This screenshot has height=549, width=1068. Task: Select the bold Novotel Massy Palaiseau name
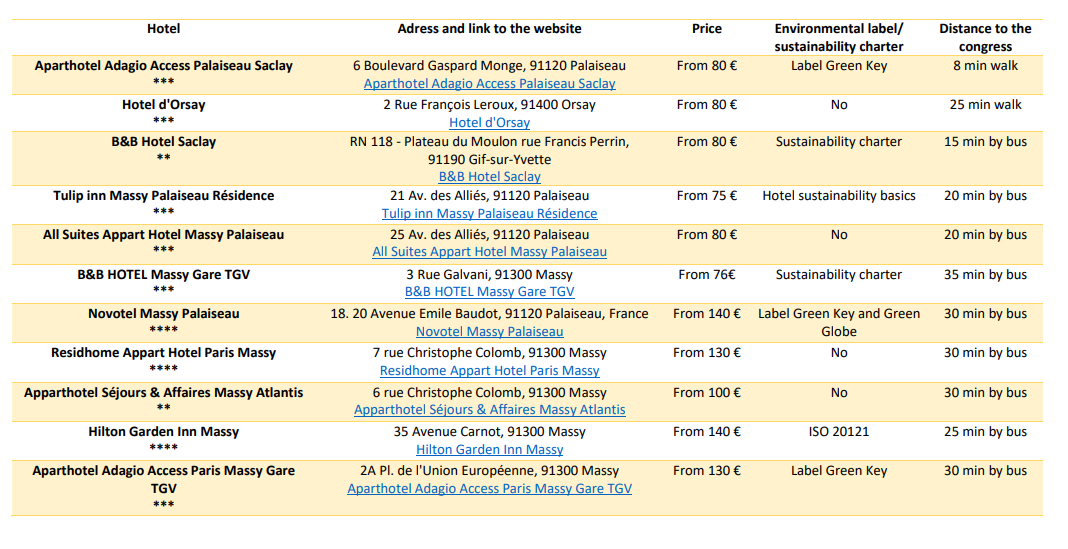(163, 314)
